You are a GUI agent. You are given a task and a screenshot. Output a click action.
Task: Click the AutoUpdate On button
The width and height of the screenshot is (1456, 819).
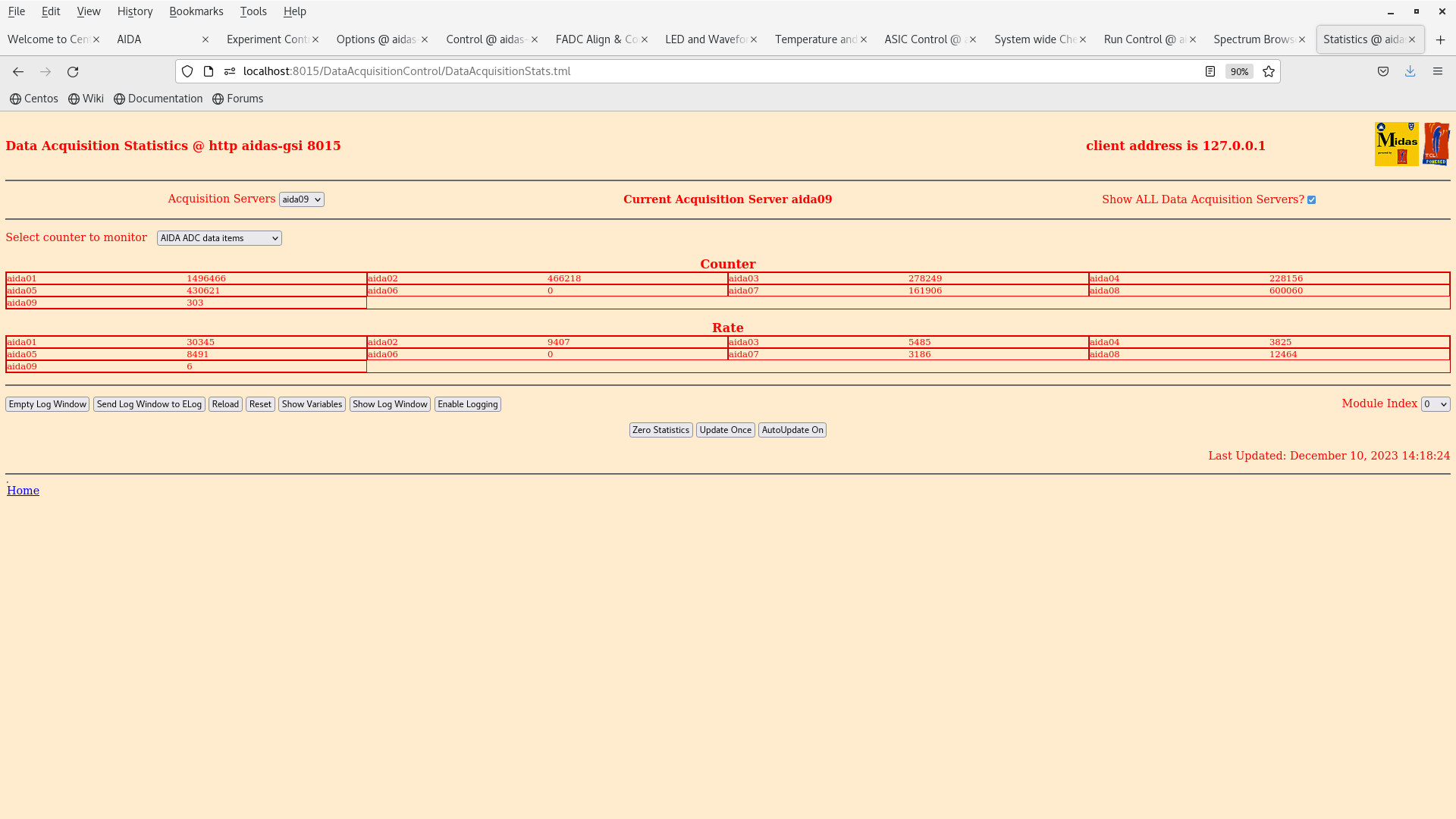click(x=792, y=430)
